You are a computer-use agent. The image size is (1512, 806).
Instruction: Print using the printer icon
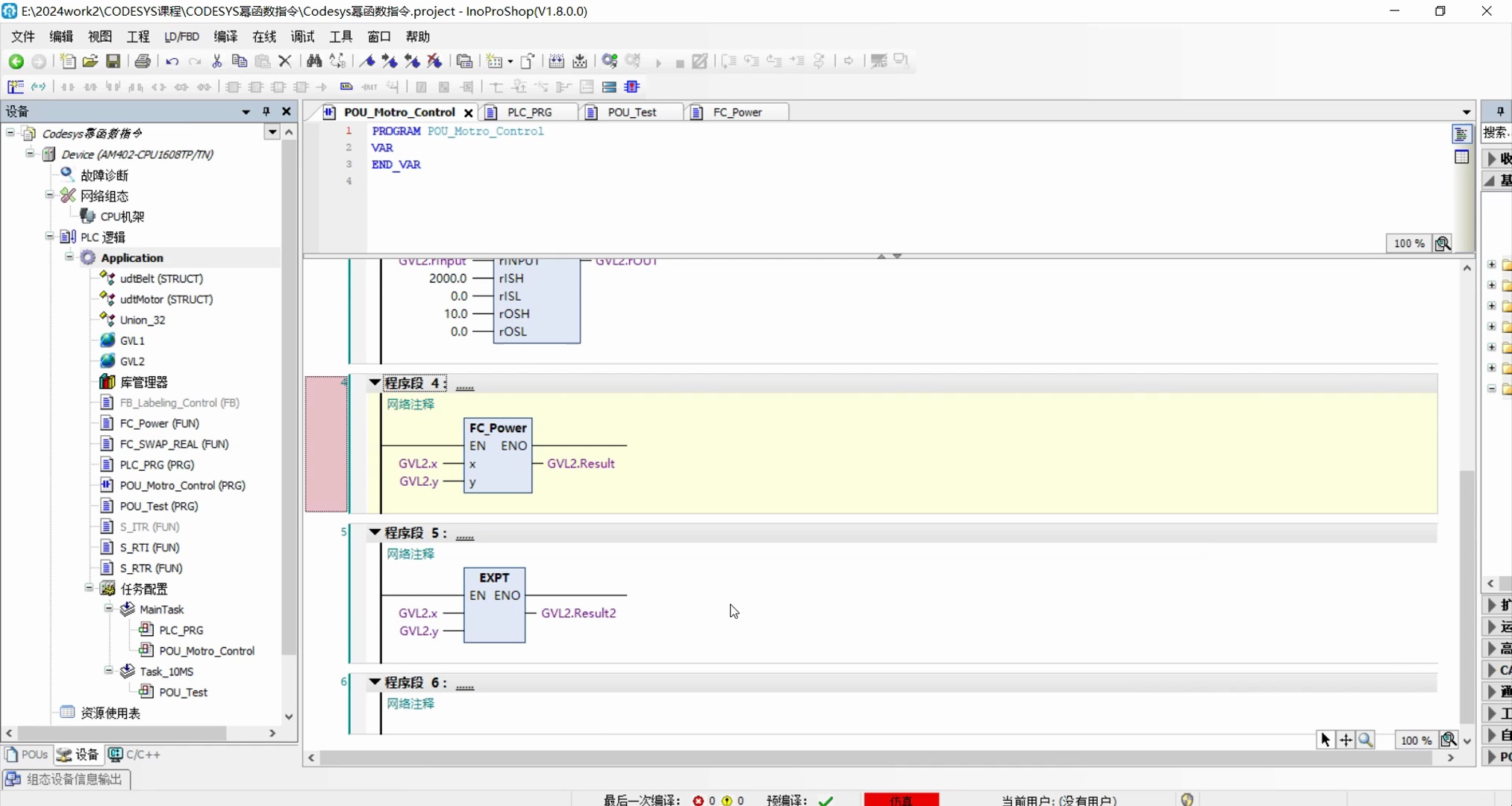pos(143,61)
